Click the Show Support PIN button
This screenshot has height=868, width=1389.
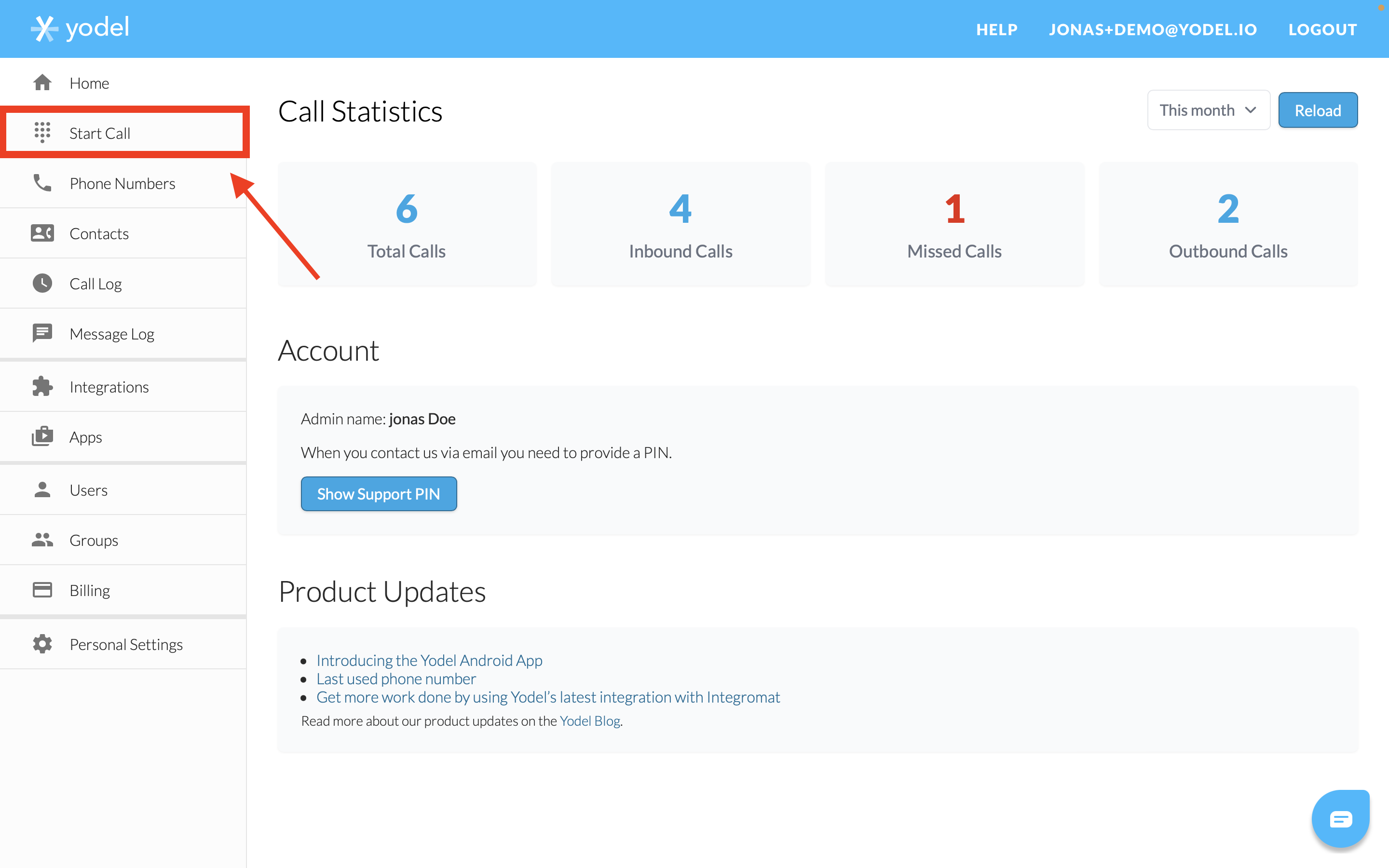(x=379, y=494)
